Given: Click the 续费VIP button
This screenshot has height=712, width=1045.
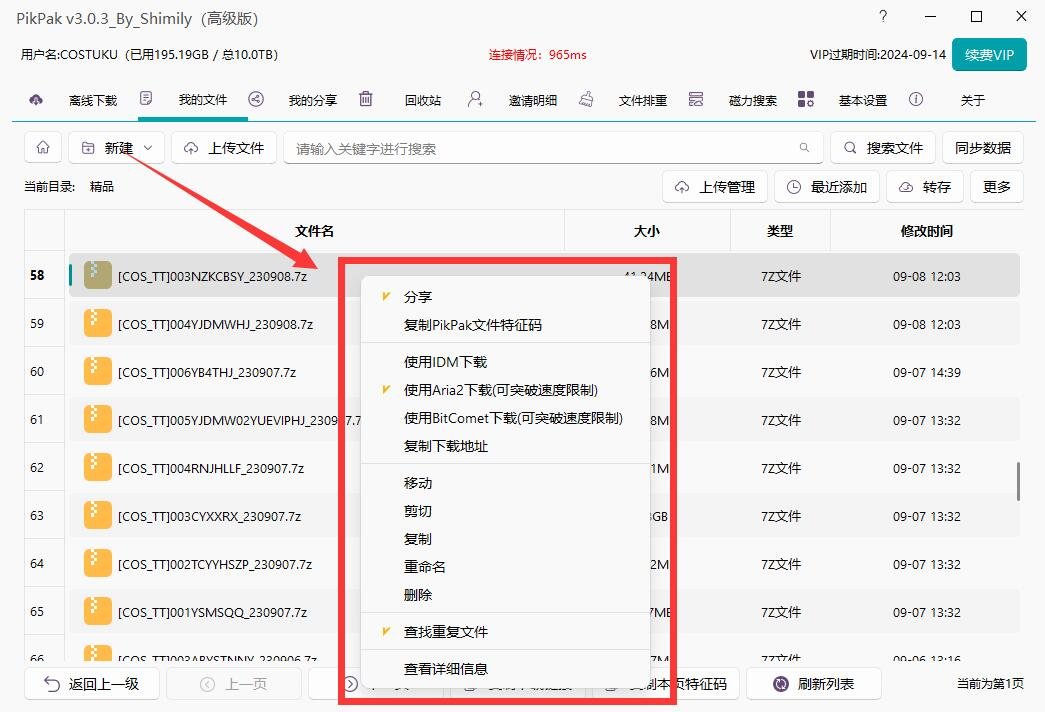Looking at the screenshot, I should point(989,55).
